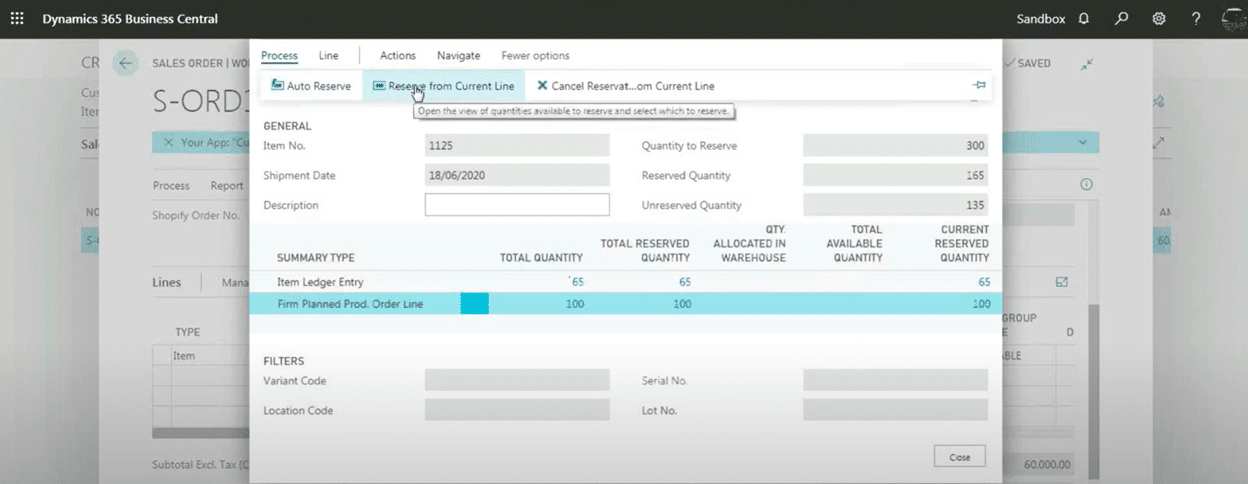This screenshot has width=1248, height=484.
Task: Click the Location Code filter field
Action: coord(517,410)
